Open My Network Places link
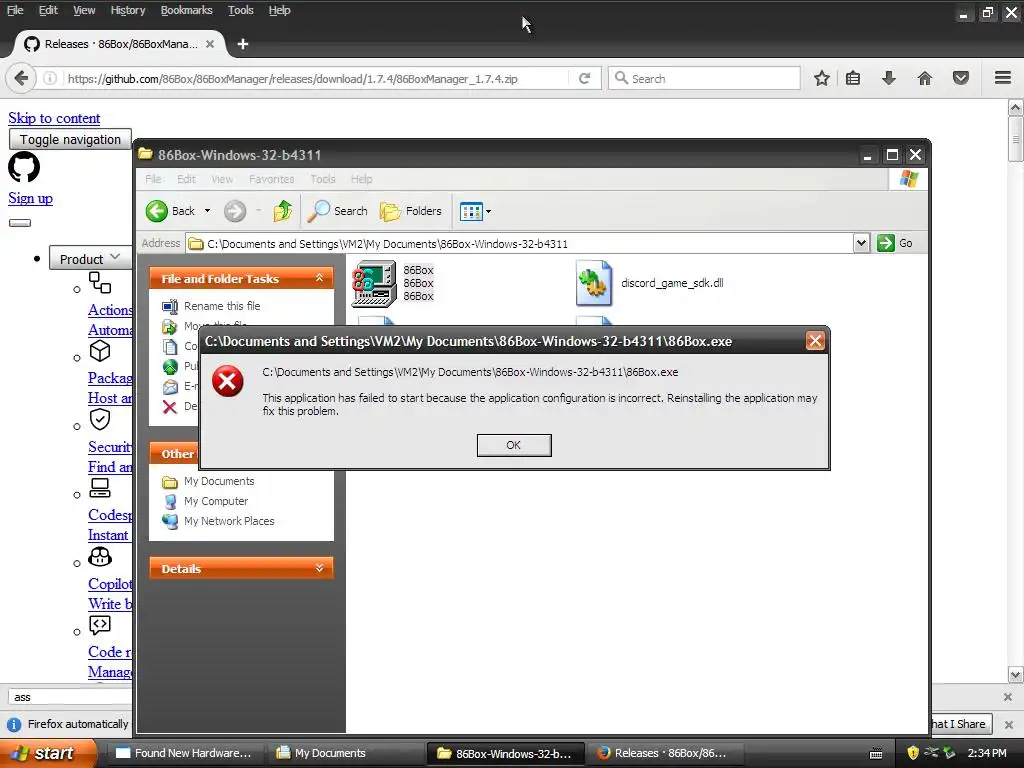This screenshot has width=1024, height=768. pyautogui.click(x=229, y=521)
